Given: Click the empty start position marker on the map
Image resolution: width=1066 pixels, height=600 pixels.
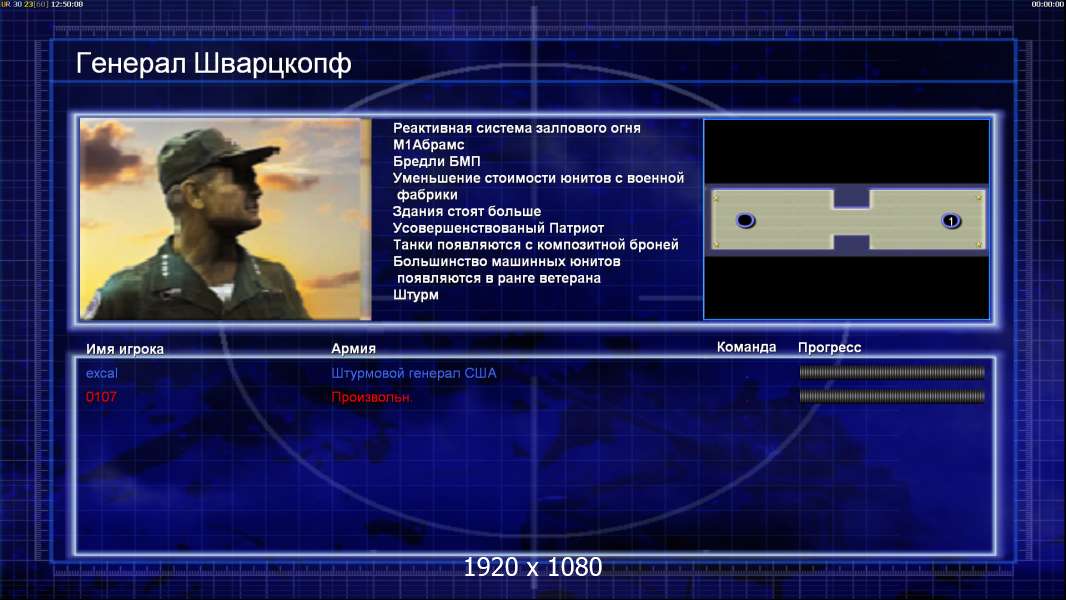Looking at the screenshot, I should point(745,220).
